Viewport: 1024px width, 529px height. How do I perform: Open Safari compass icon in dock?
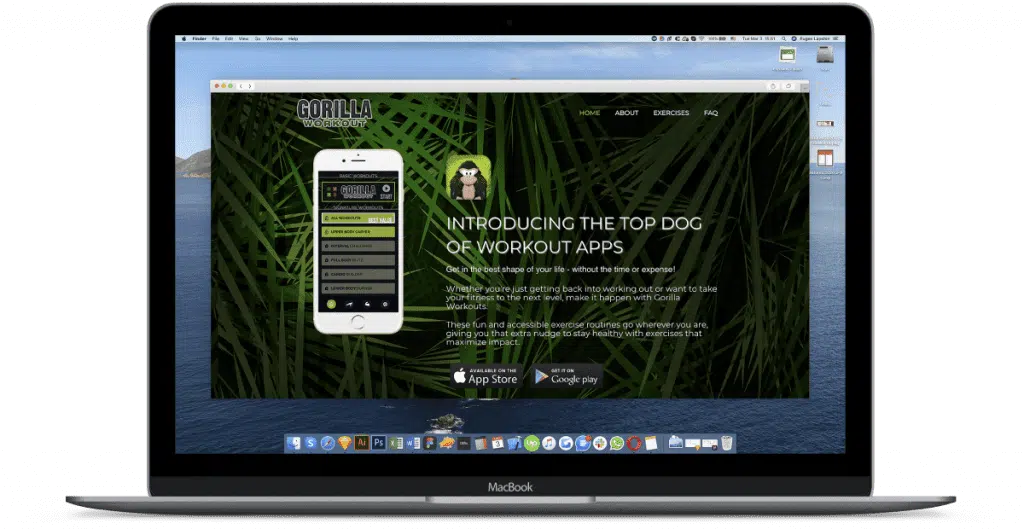[x=327, y=443]
